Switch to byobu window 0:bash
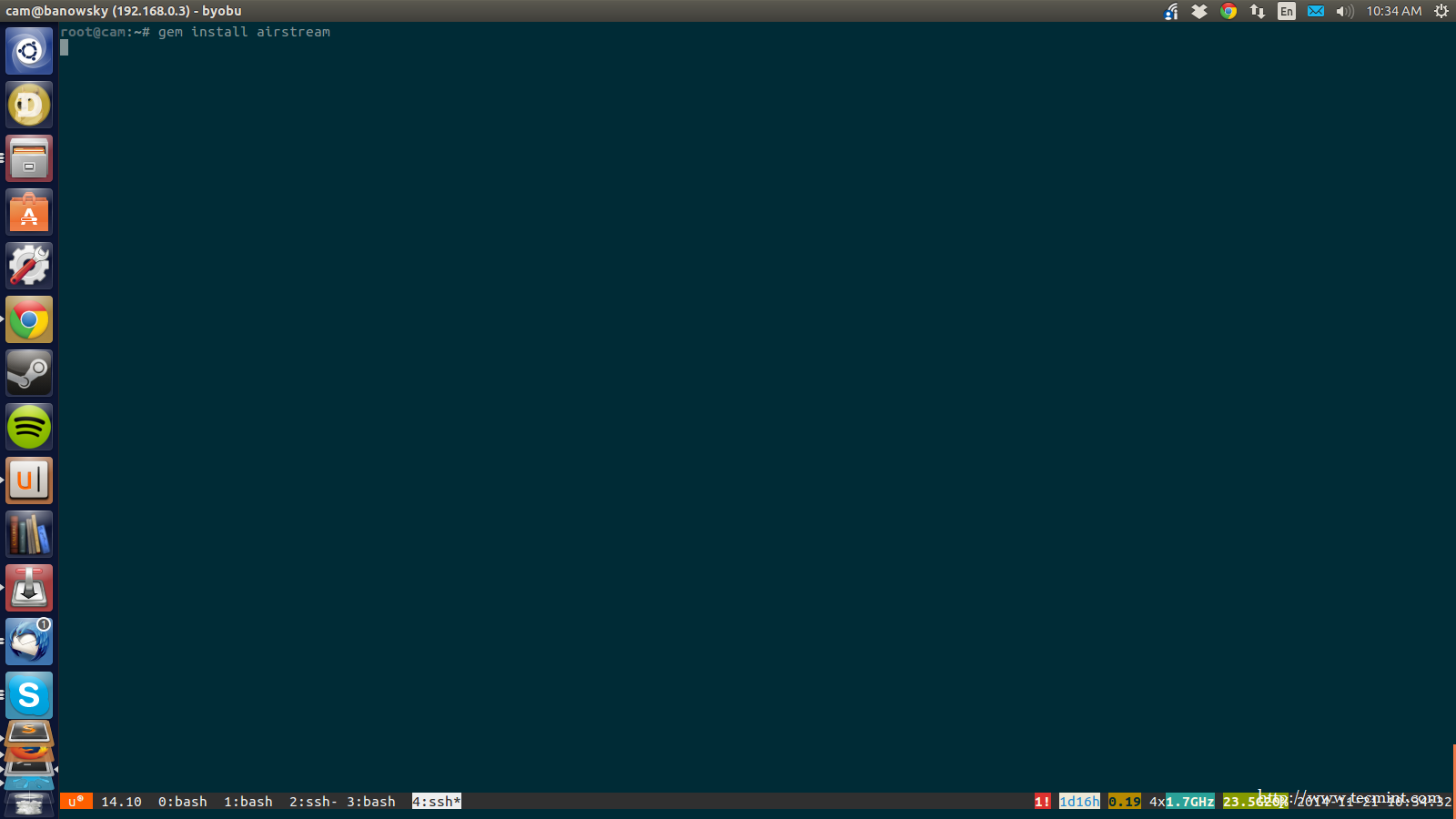Screen dimensions: 1456x819 tap(182, 802)
